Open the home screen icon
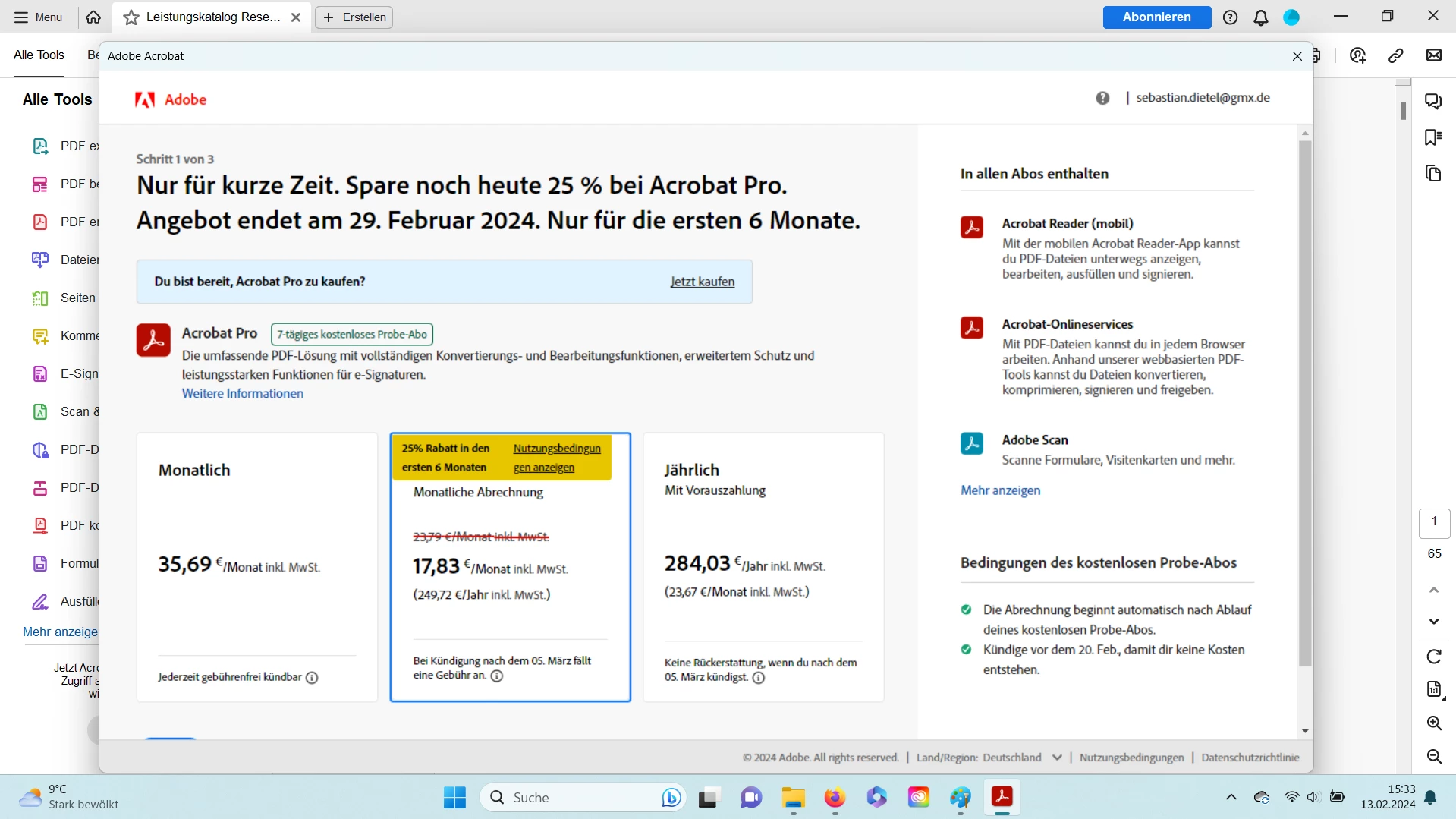The width and height of the screenshot is (1456, 819). pos(93,17)
